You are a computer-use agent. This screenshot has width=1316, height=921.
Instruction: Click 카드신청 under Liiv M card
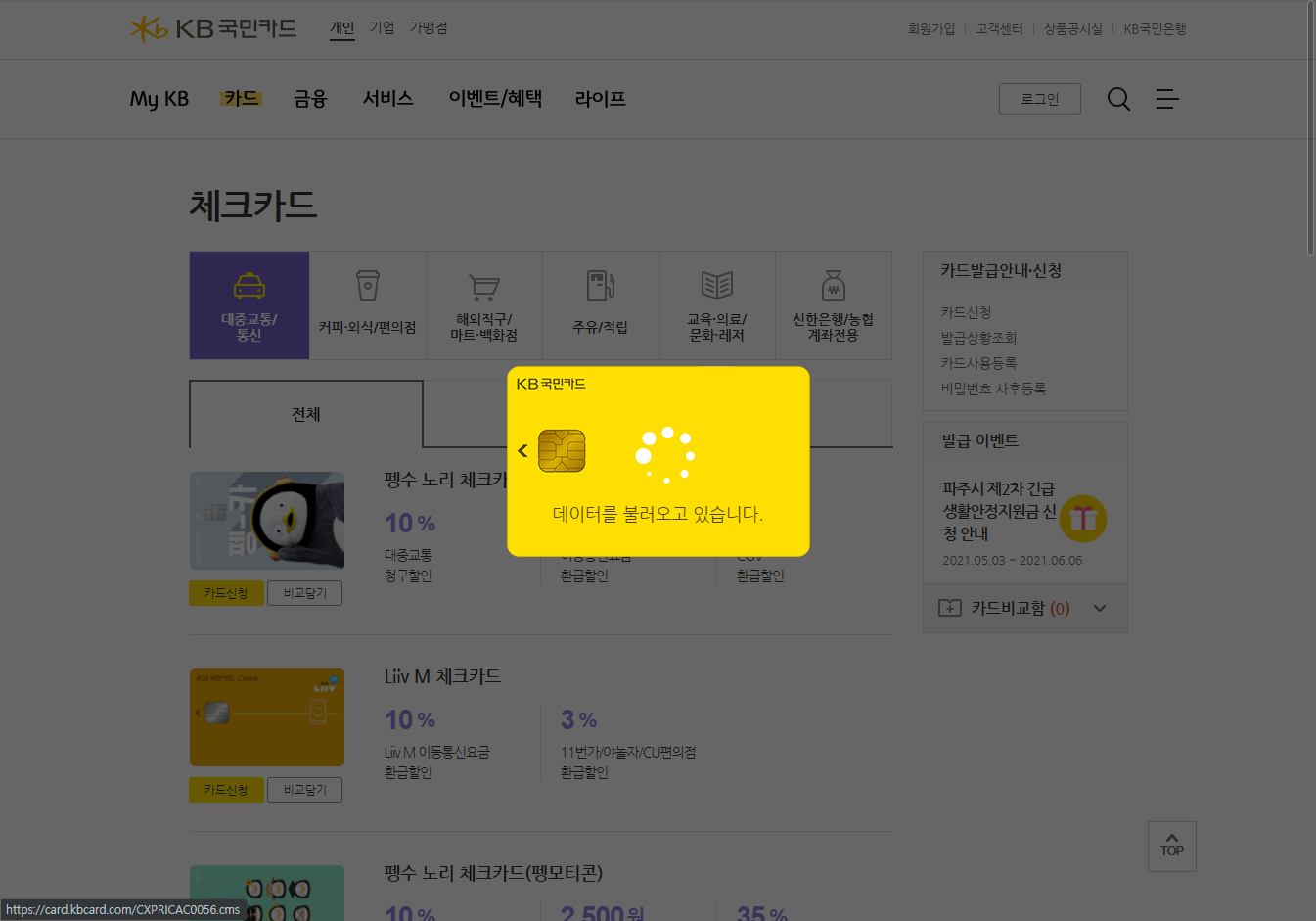click(x=226, y=790)
